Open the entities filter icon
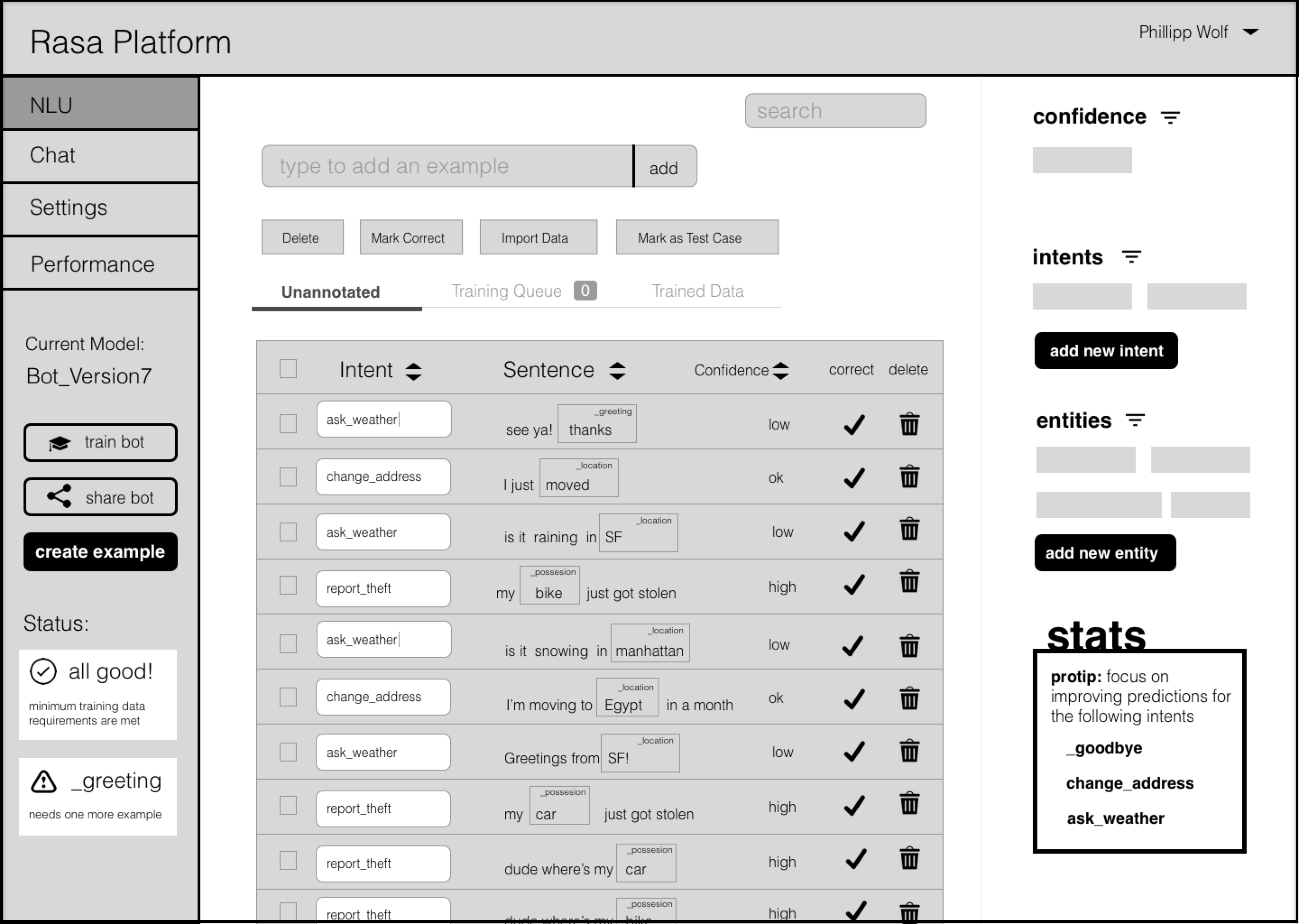Screen dimensions: 1299x924 (x=1135, y=420)
